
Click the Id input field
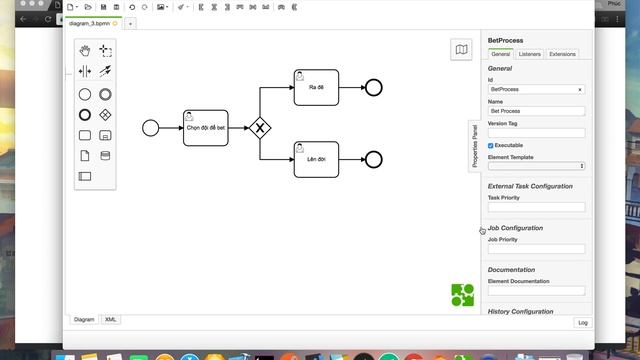536,89
